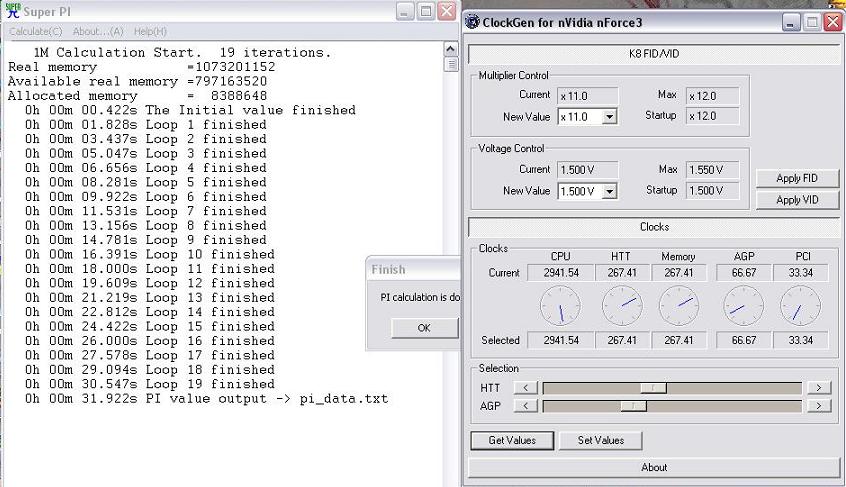Image resolution: width=846 pixels, height=487 pixels.
Task: Open the voltage New Value dropdown
Action: click(x=609, y=191)
